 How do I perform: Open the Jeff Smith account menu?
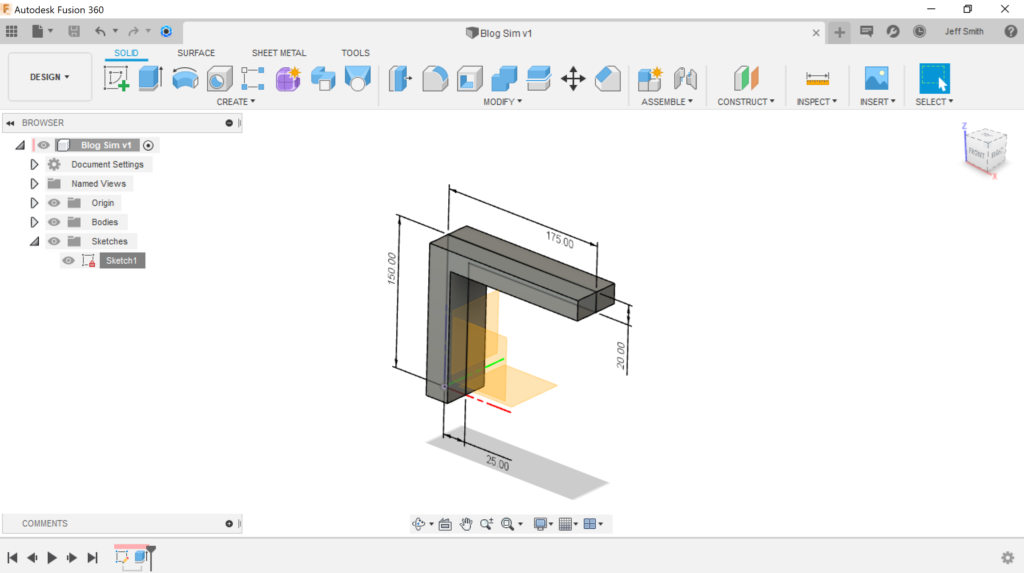pos(964,31)
